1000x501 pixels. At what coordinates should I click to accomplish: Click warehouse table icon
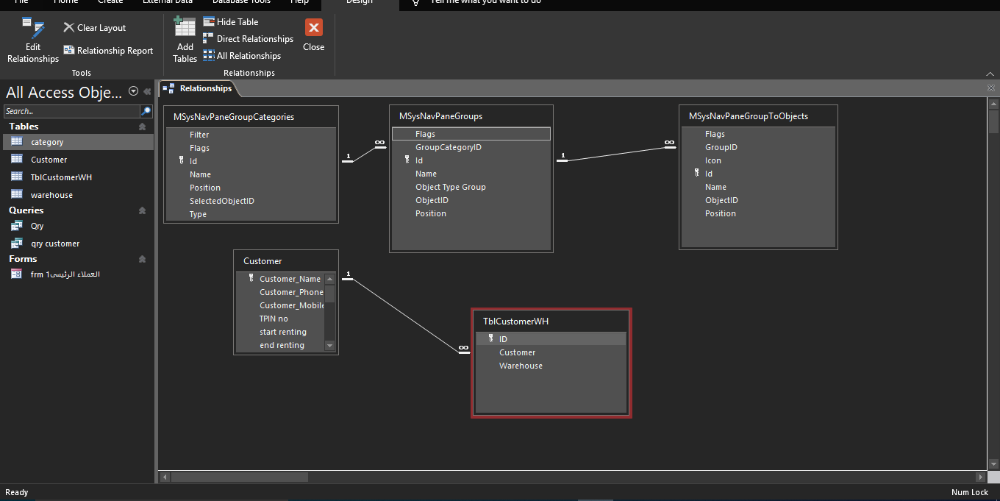tap(17, 194)
